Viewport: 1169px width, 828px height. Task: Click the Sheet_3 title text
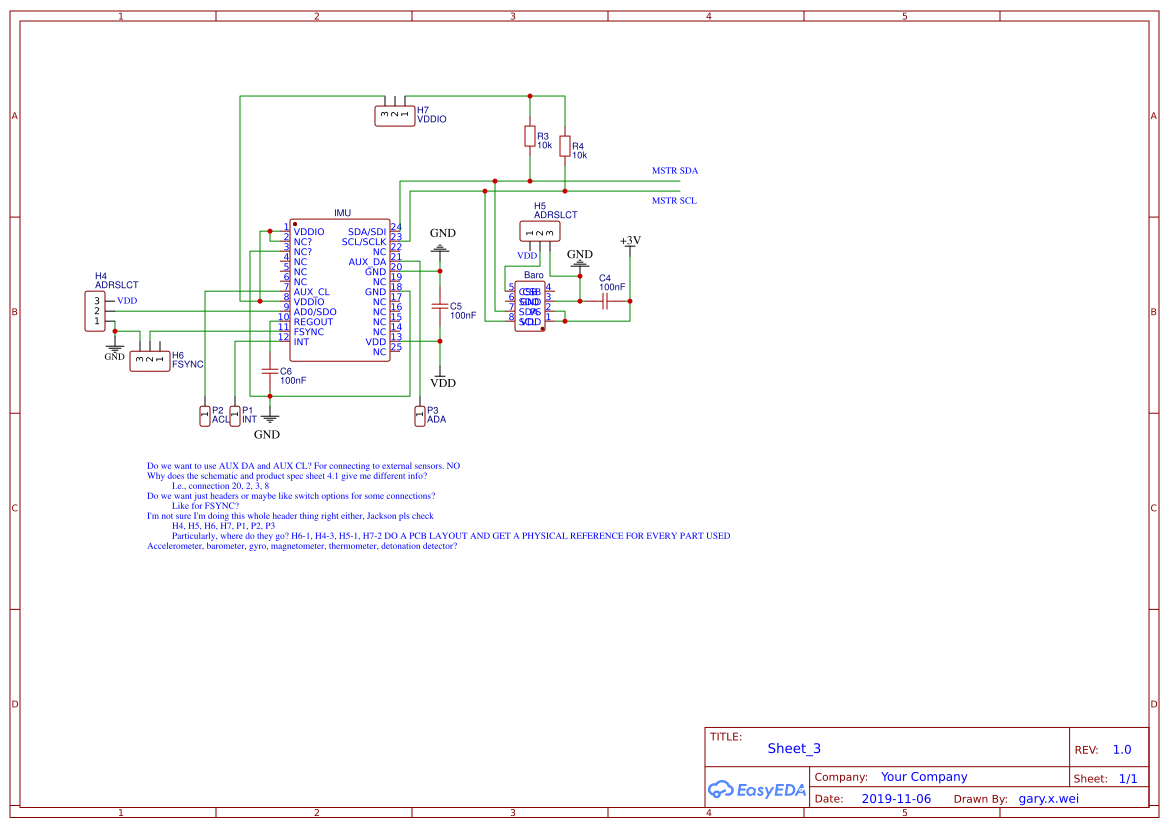792,748
